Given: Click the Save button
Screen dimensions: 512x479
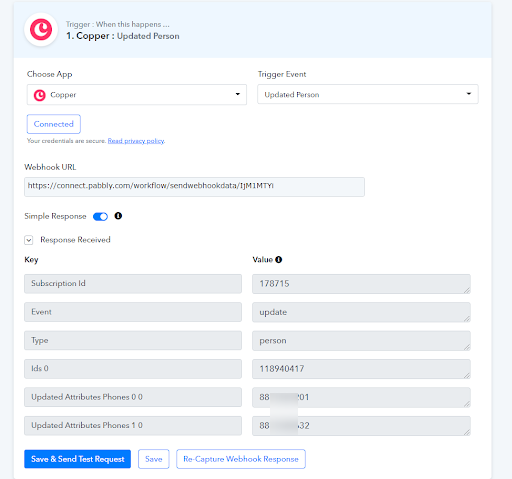Looking at the screenshot, I should pos(154,459).
